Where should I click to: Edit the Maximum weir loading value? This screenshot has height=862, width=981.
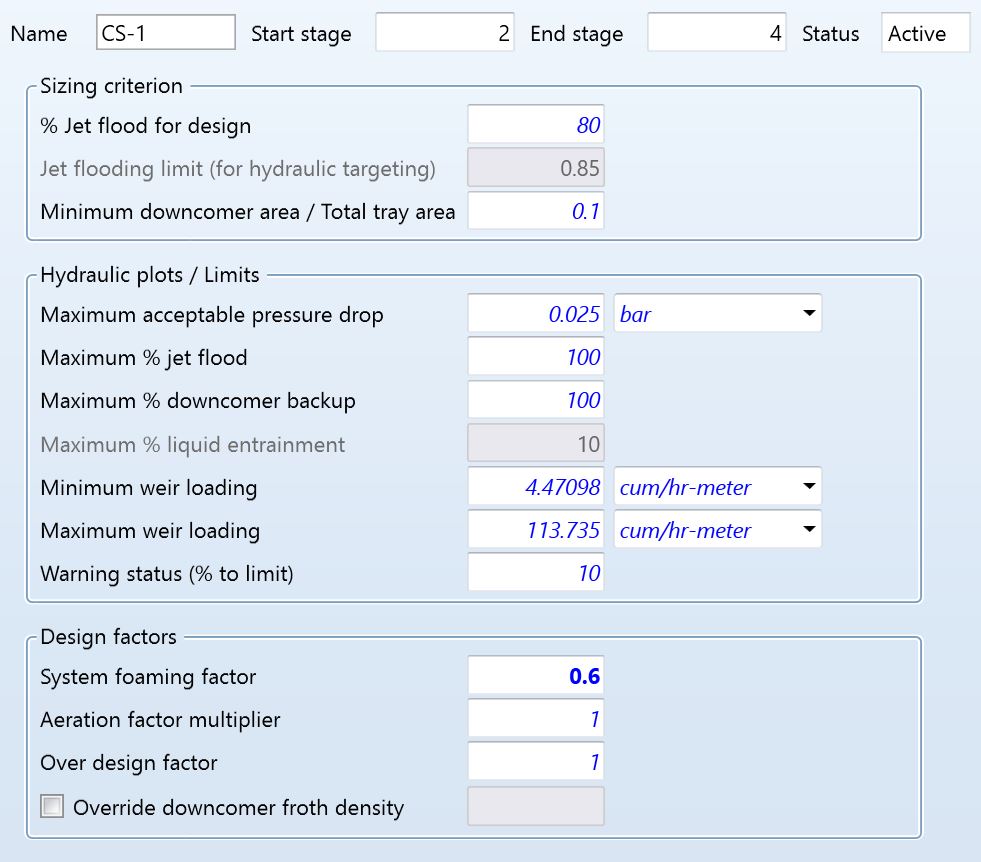click(536, 531)
